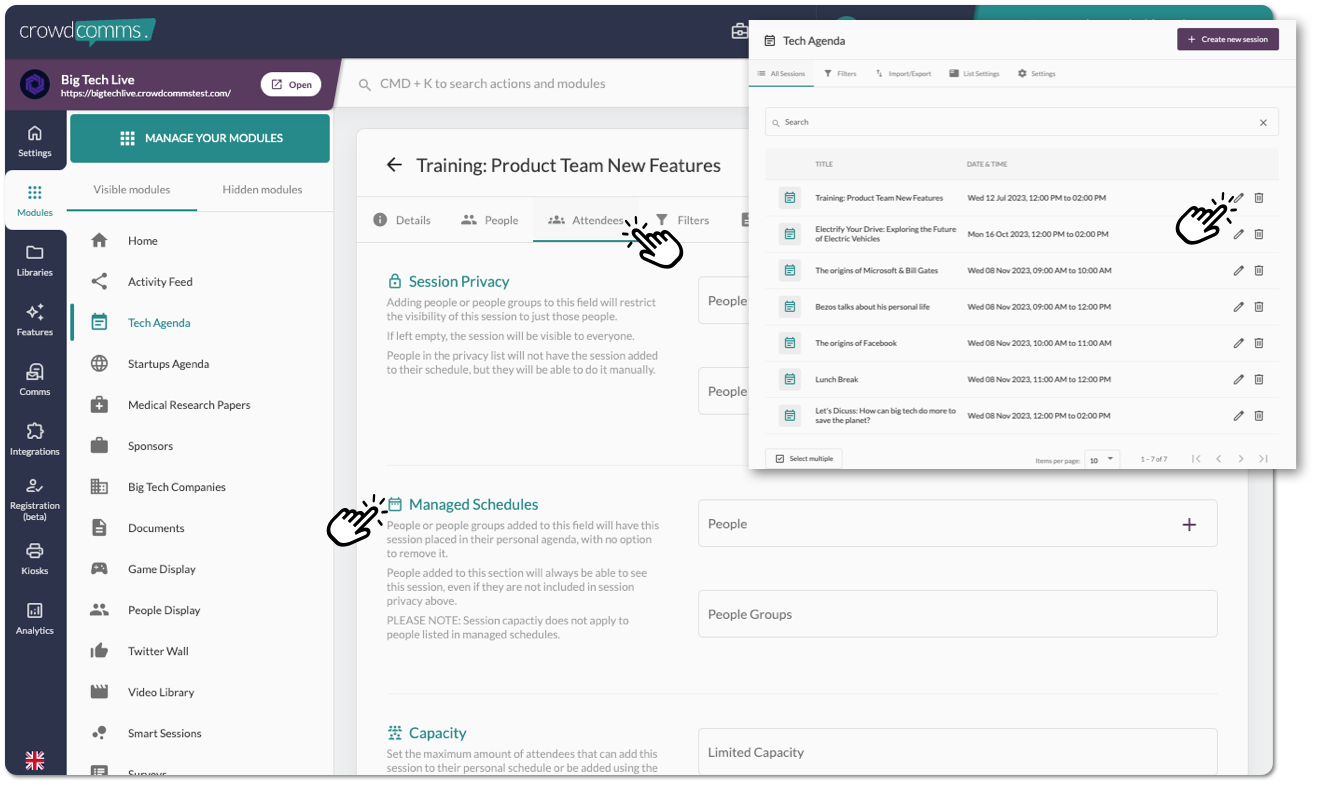The height and width of the screenshot is (804, 1319).
Task: Click the Create new session button
Action: 1228,40
